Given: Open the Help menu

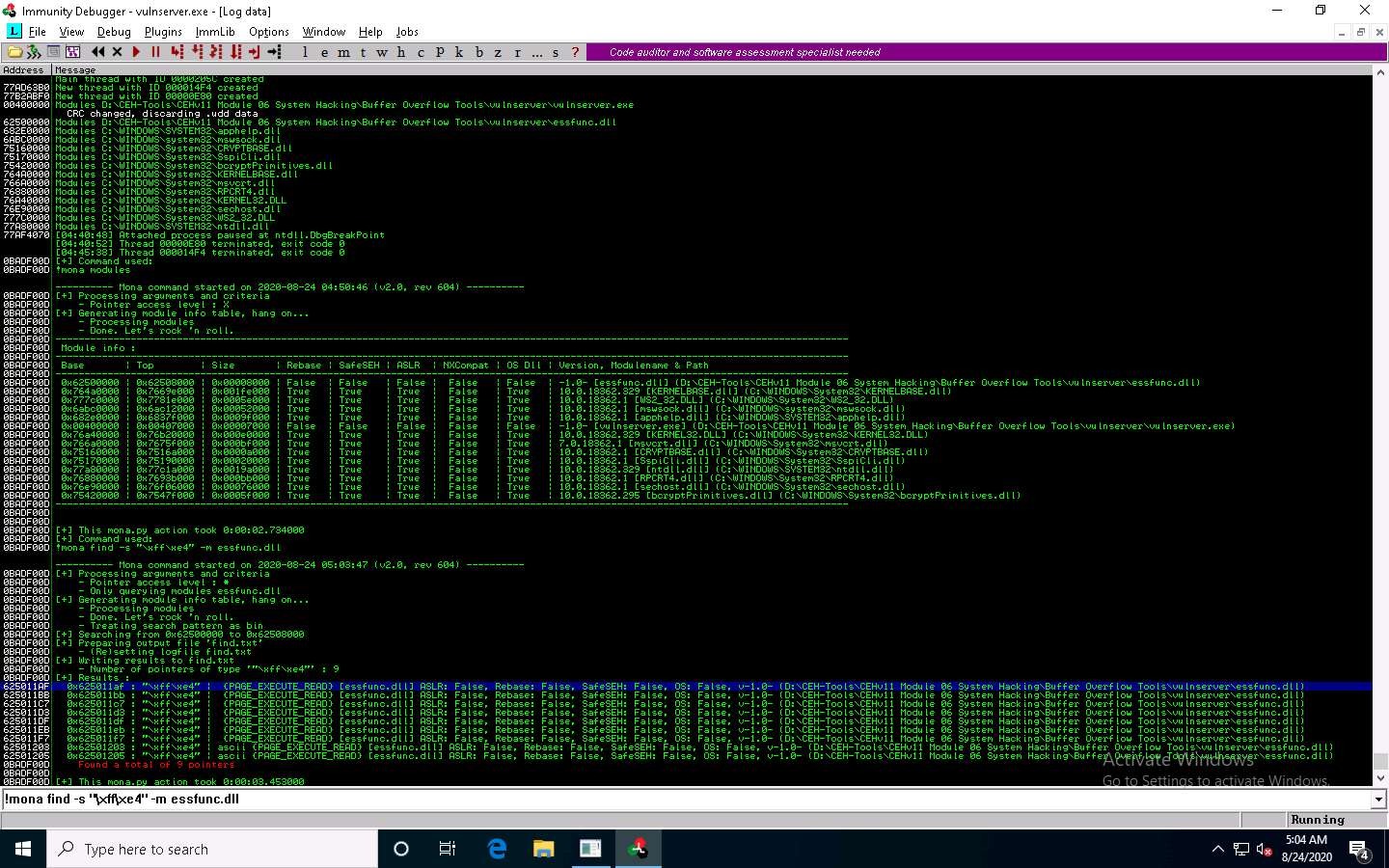Looking at the screenshot, I should [x=370, y=32].
